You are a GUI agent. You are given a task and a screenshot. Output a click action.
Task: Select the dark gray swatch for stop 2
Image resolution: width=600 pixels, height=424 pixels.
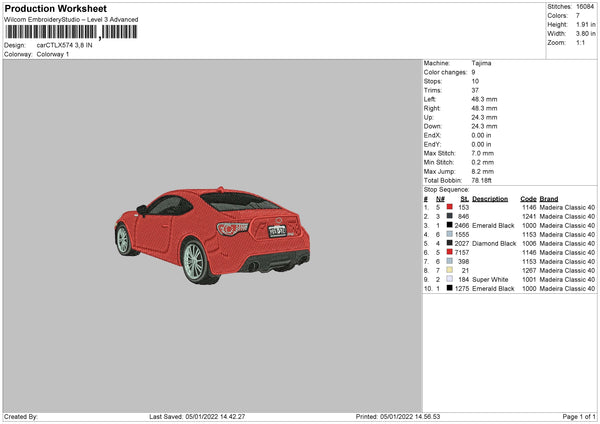click(x=449, y=216)
